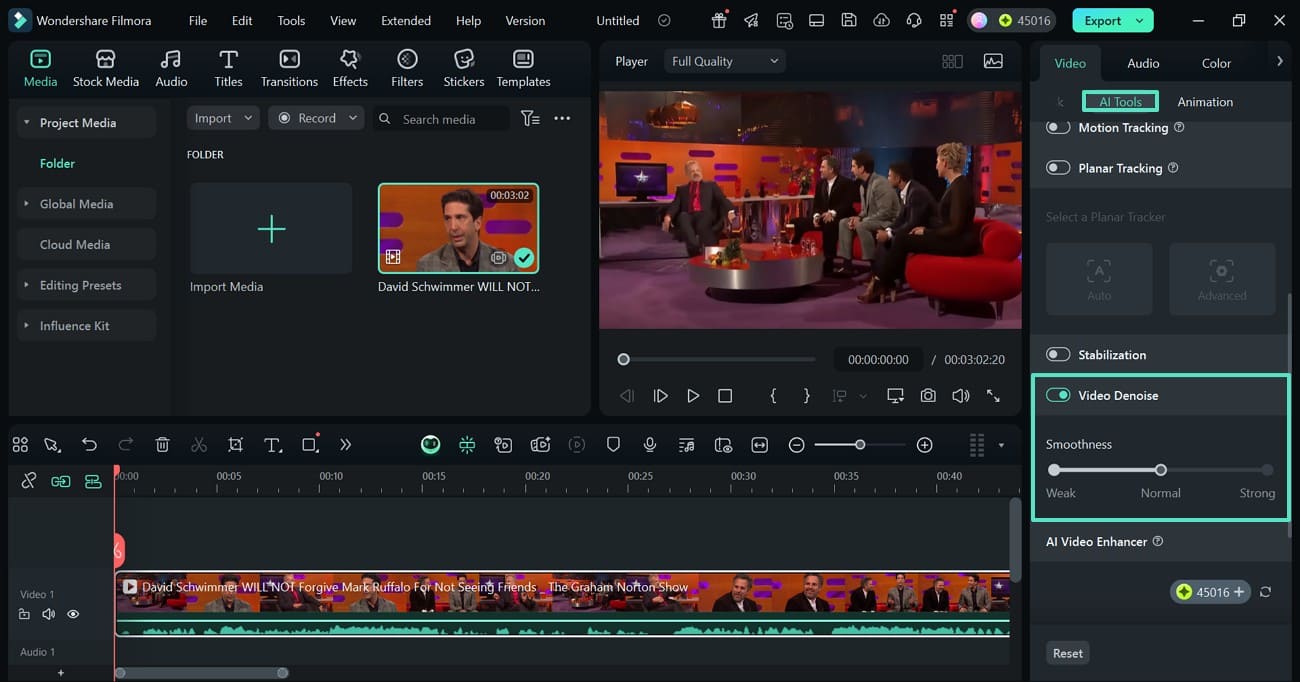Open the Filters tab
1300x682 pixels.
tap(407, 68)
